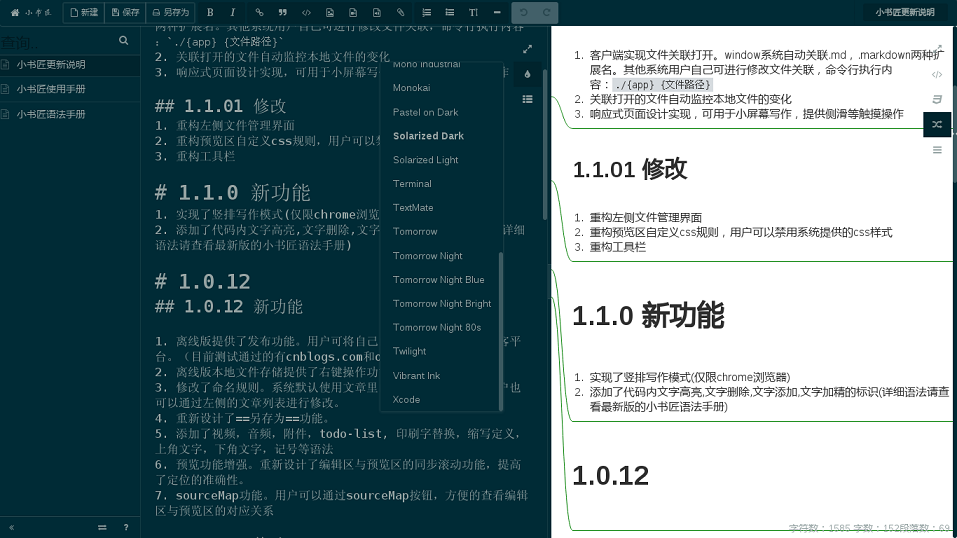
Task: Click the 1.0.12 heading in preview
Action: (610, 476)
